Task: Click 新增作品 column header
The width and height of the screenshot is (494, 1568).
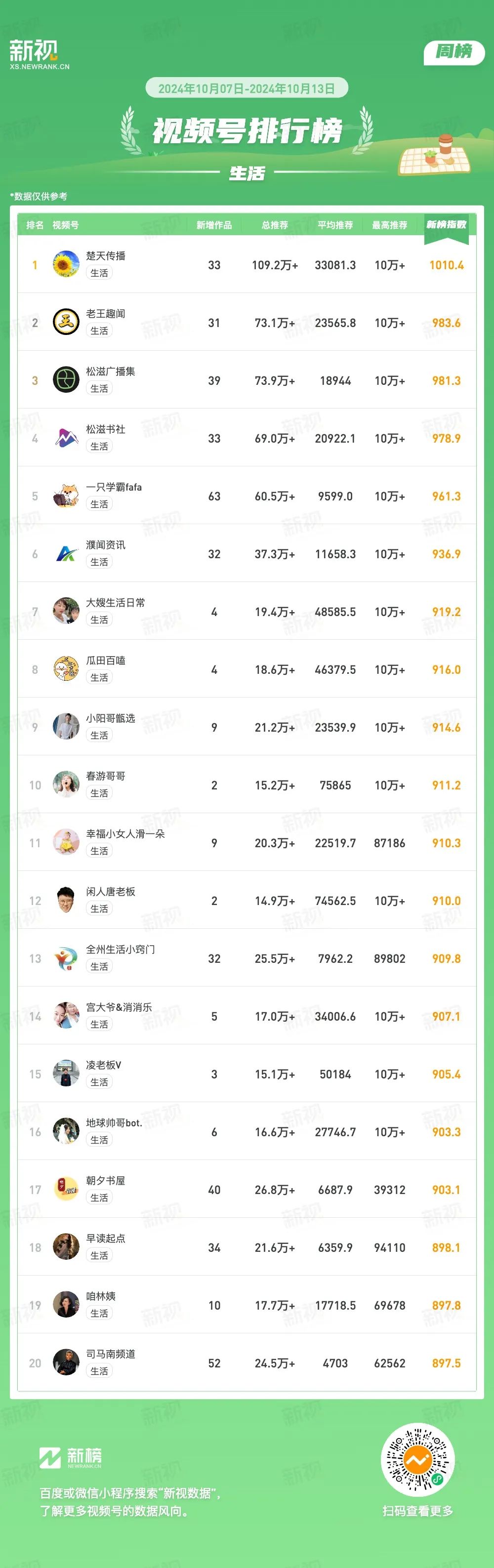Action: 214,225
